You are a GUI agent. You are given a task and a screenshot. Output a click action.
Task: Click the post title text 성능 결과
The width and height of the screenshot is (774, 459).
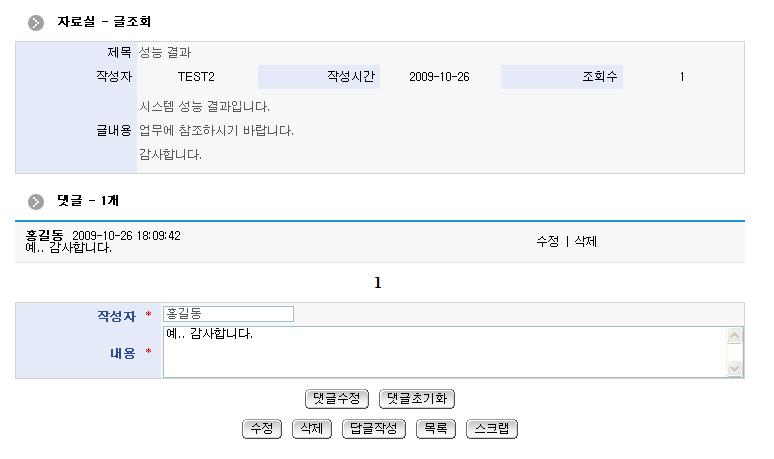tap(165, 52)
